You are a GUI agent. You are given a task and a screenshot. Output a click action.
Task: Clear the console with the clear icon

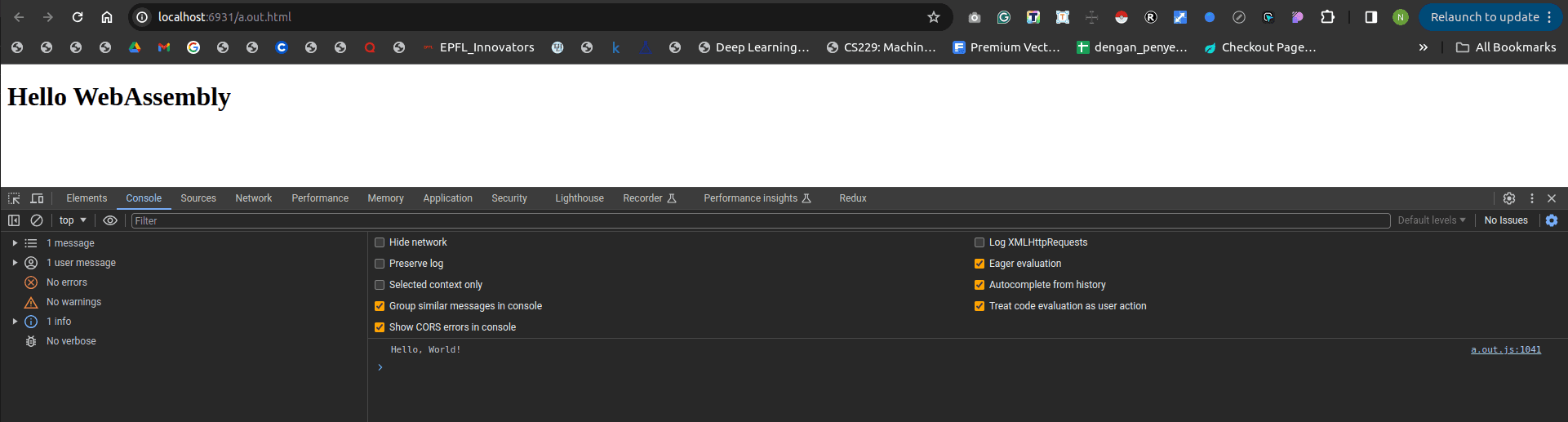[37, 220]
